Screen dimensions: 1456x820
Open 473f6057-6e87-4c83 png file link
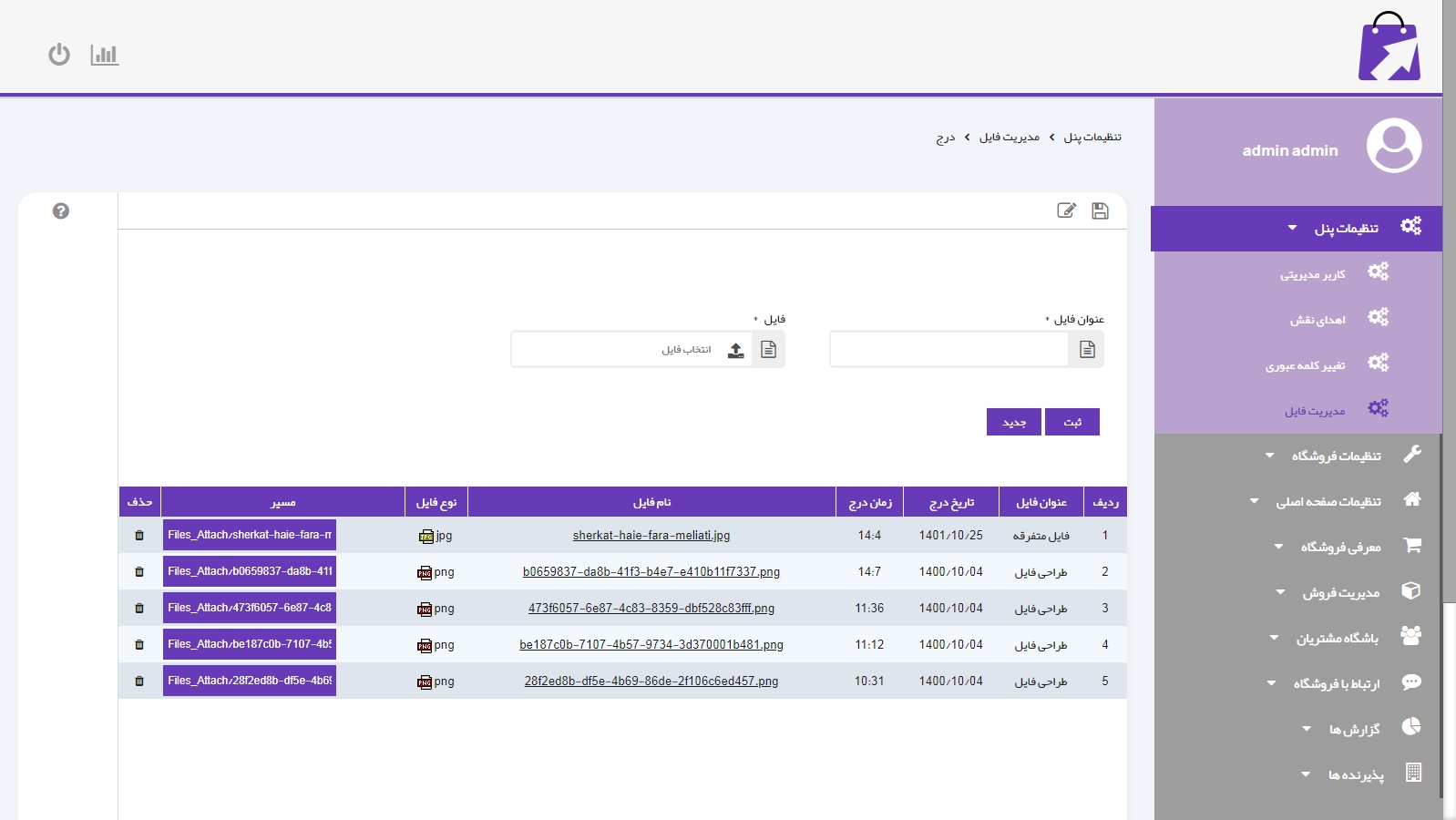pyautogui.click(x=651, y=609)
